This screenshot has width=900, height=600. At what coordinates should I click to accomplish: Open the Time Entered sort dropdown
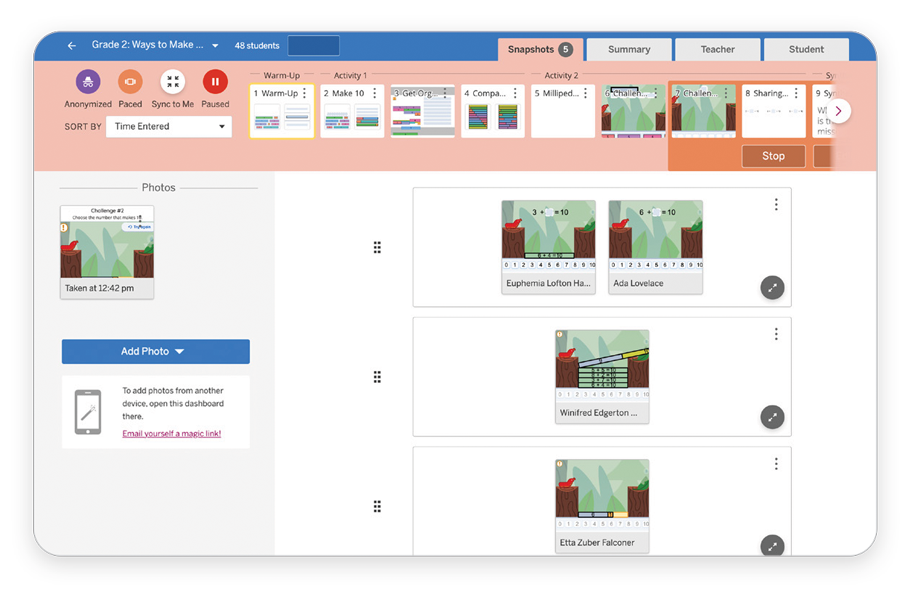(x=168, y=127)
